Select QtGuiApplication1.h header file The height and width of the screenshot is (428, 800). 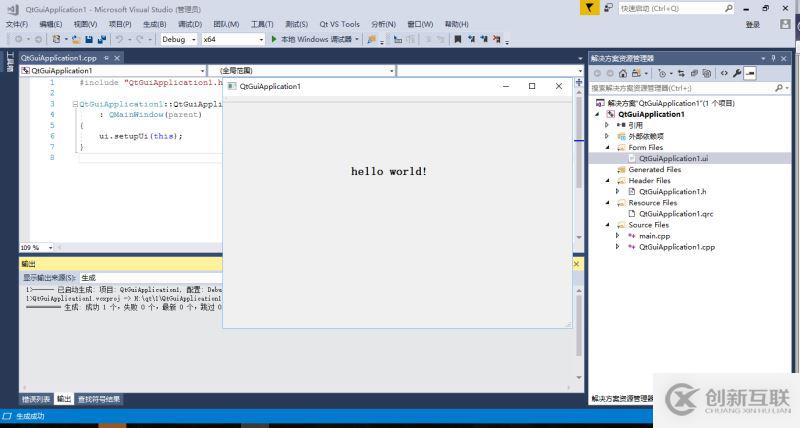[672, 192]
